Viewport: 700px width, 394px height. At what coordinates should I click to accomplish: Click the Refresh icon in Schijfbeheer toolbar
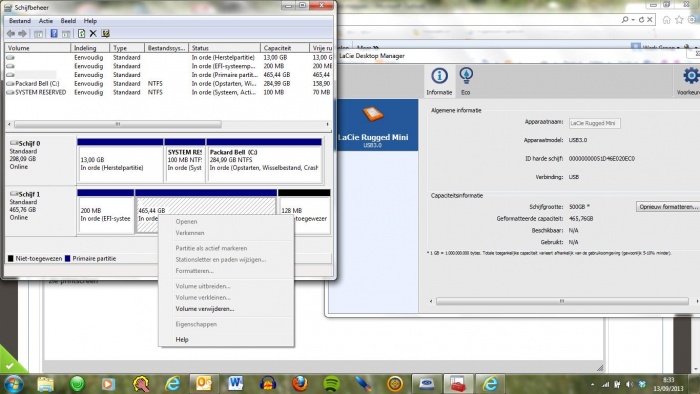pyautogui.click(x=81, y=33)
